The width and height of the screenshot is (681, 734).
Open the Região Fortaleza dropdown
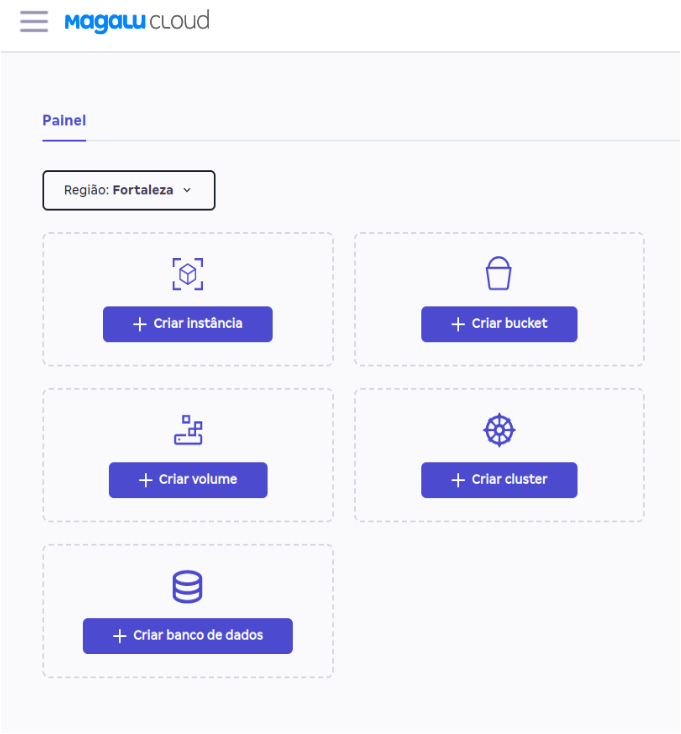pyautogui.click(x=128, y=190)
